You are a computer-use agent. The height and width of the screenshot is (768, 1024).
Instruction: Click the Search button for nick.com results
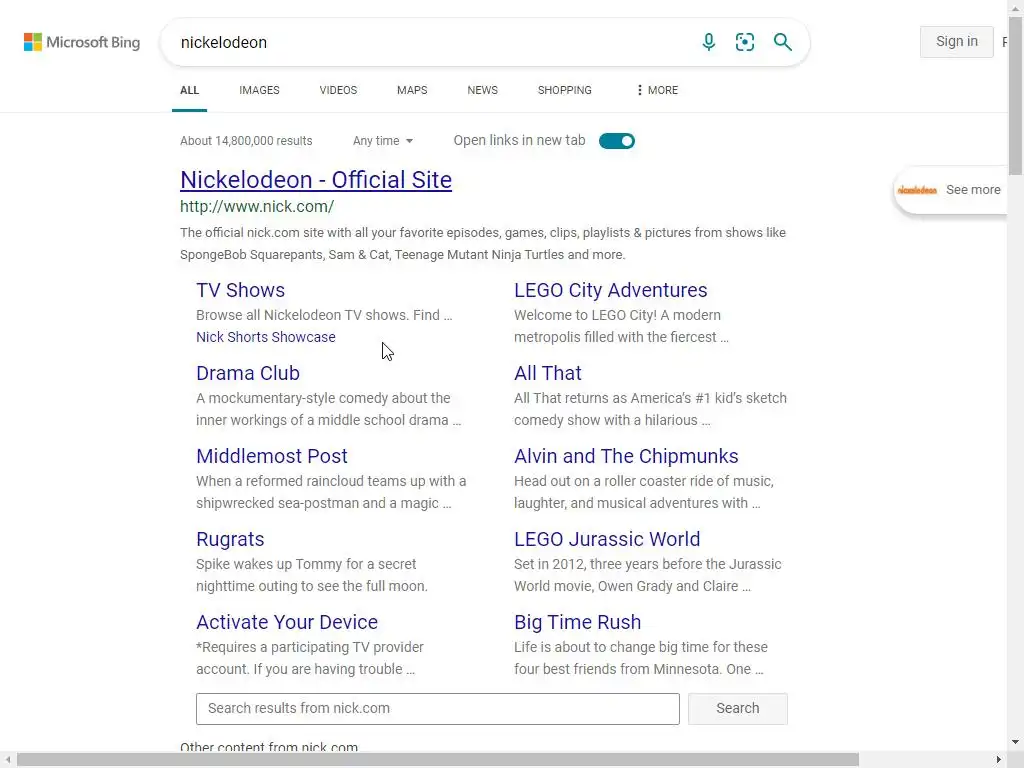tap(737, 709)
